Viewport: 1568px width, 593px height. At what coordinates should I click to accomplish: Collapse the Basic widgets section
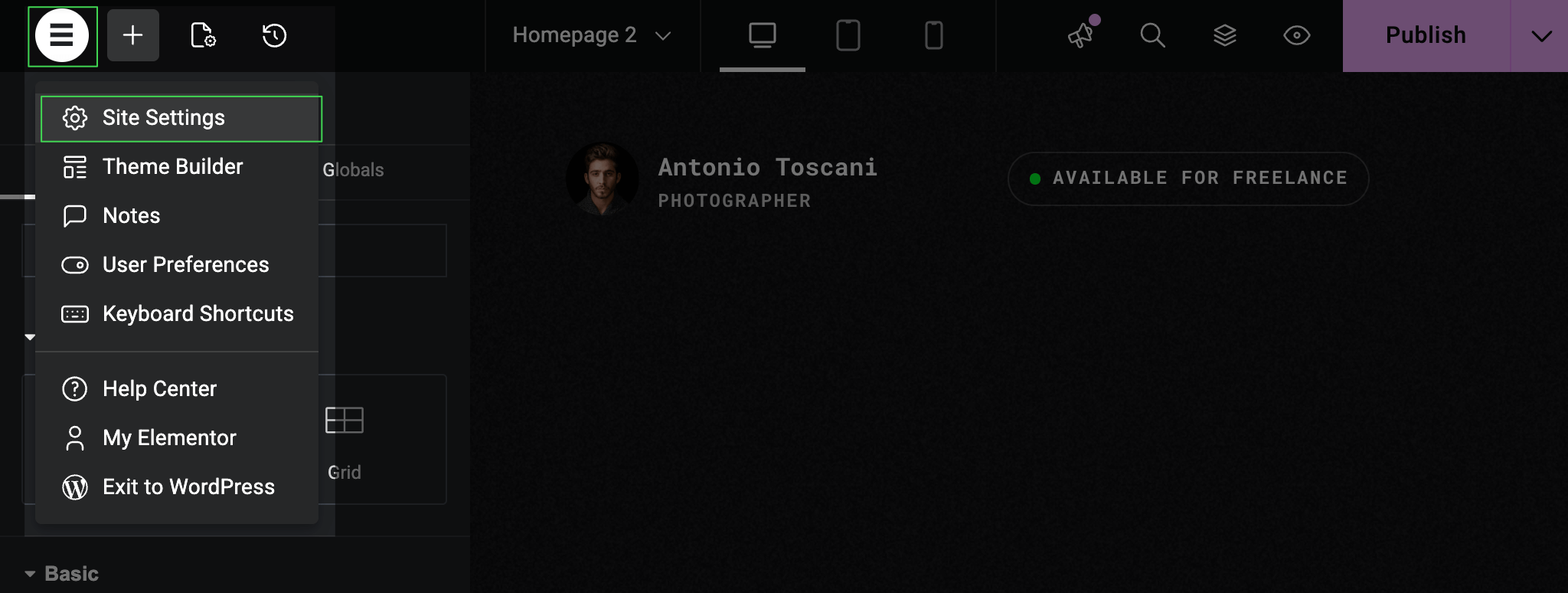[x=61, y=573]
